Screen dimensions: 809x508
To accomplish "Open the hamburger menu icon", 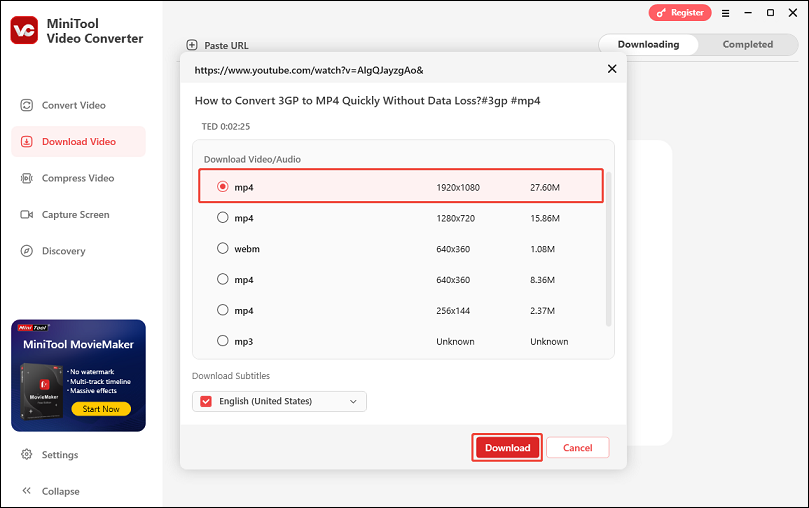I will 725,13.
